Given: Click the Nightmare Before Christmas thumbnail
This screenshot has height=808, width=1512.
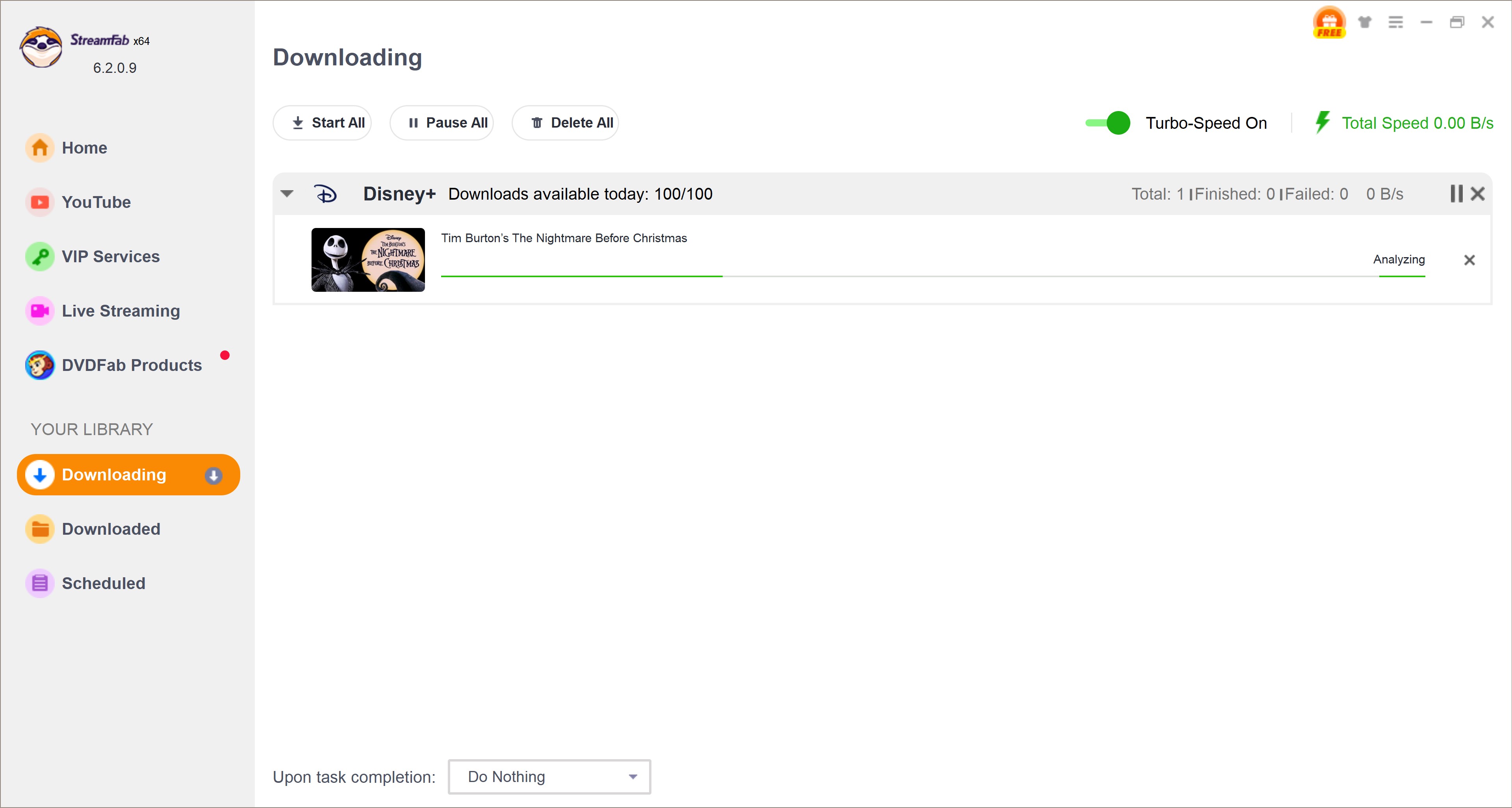Looking at the screenshot, I should [368, 259].
